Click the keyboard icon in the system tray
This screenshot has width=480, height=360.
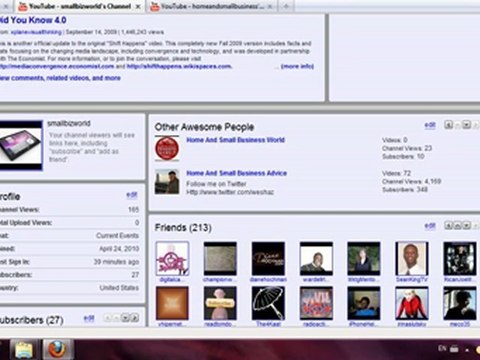454,349
